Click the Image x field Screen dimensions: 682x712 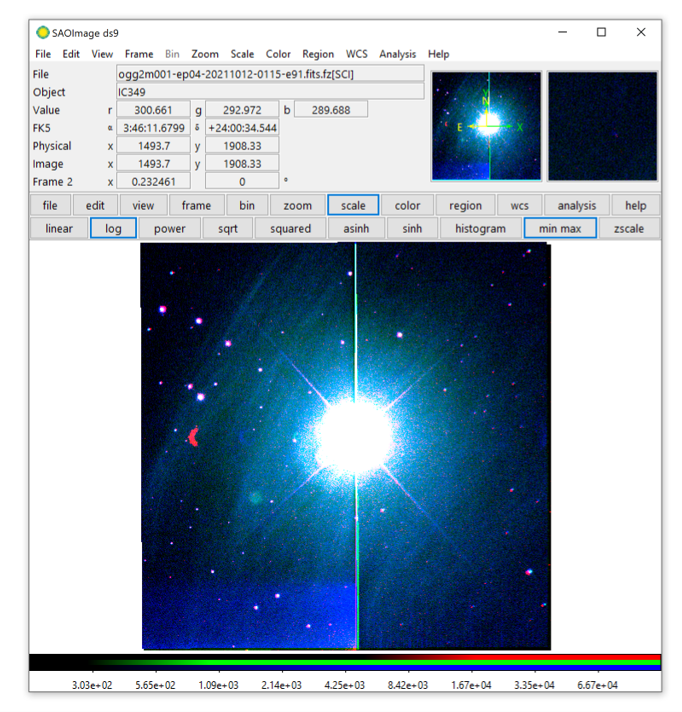(153, 163)
